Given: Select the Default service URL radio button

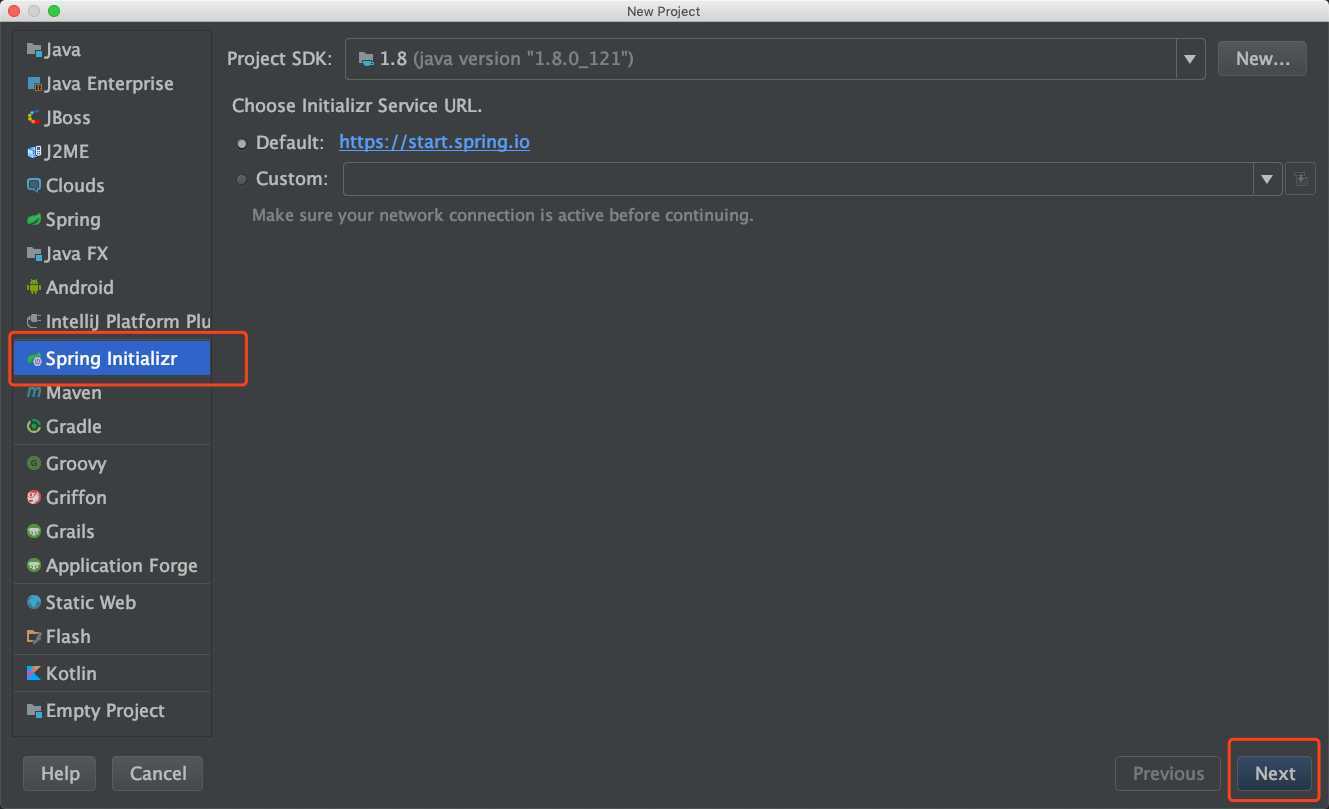Looking at the screenshot, I should pyautogui.click(x=242, y=143).
